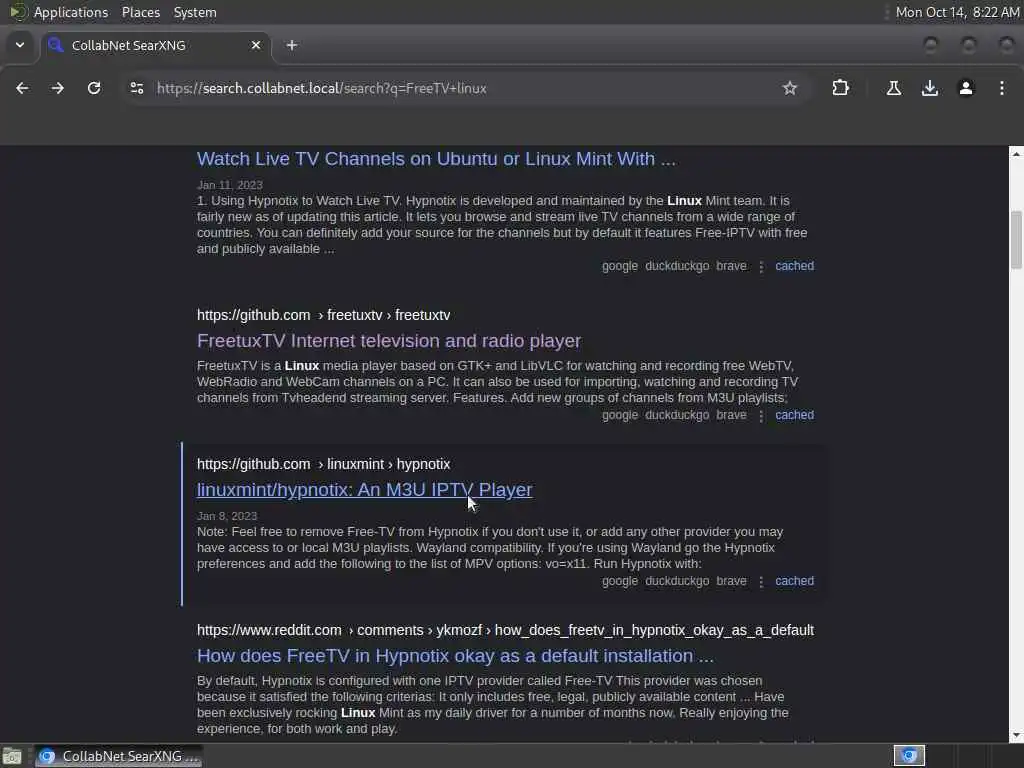
Task: Expand more options for Watch Live TV result
Action: [761, 266]
